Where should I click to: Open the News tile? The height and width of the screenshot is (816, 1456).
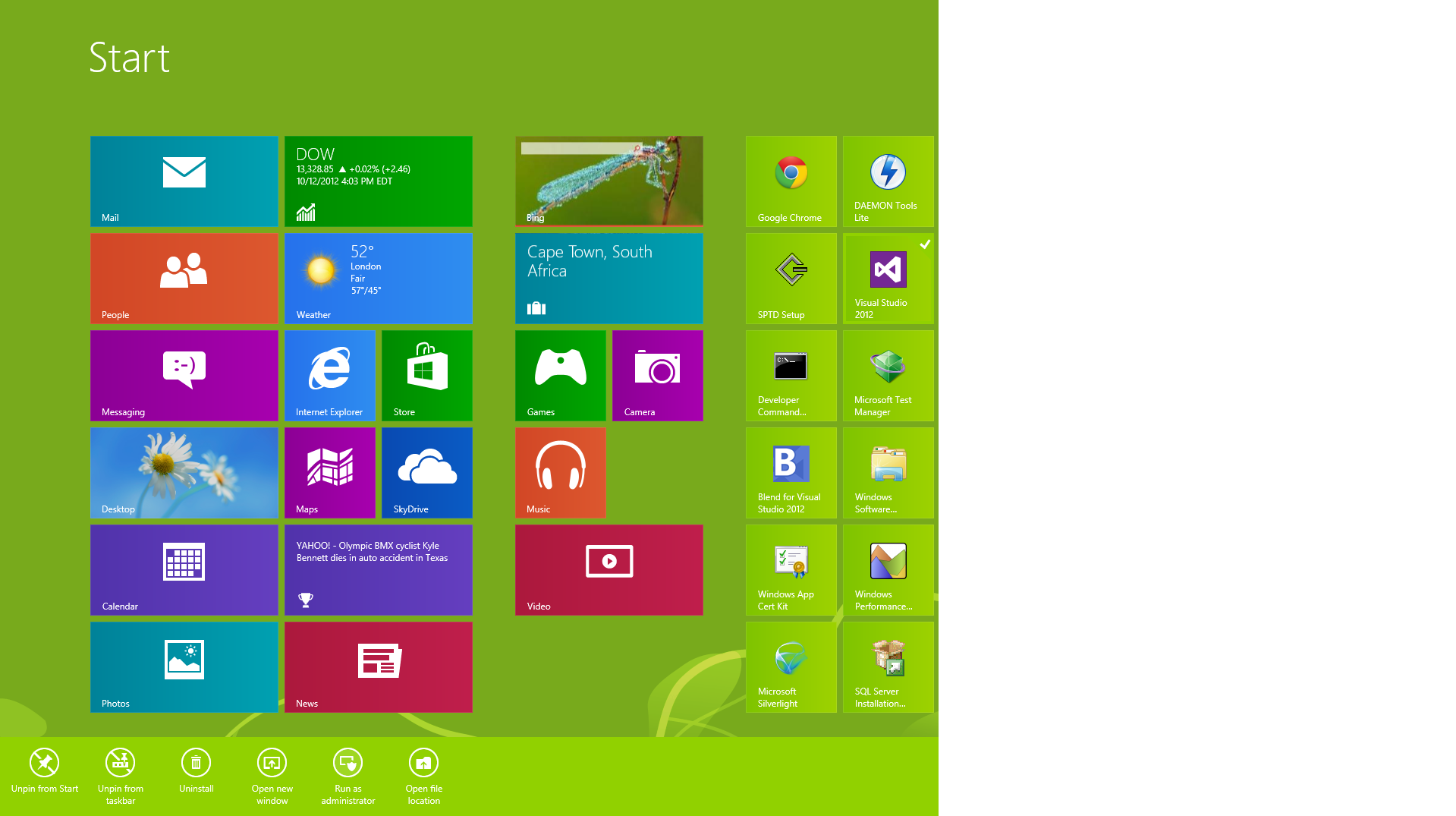(379, 667)
